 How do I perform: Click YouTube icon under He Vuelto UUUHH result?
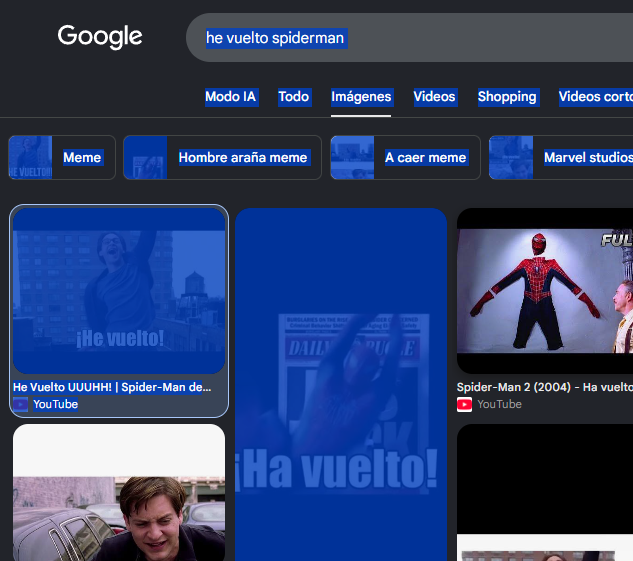[x=21, y=404]
